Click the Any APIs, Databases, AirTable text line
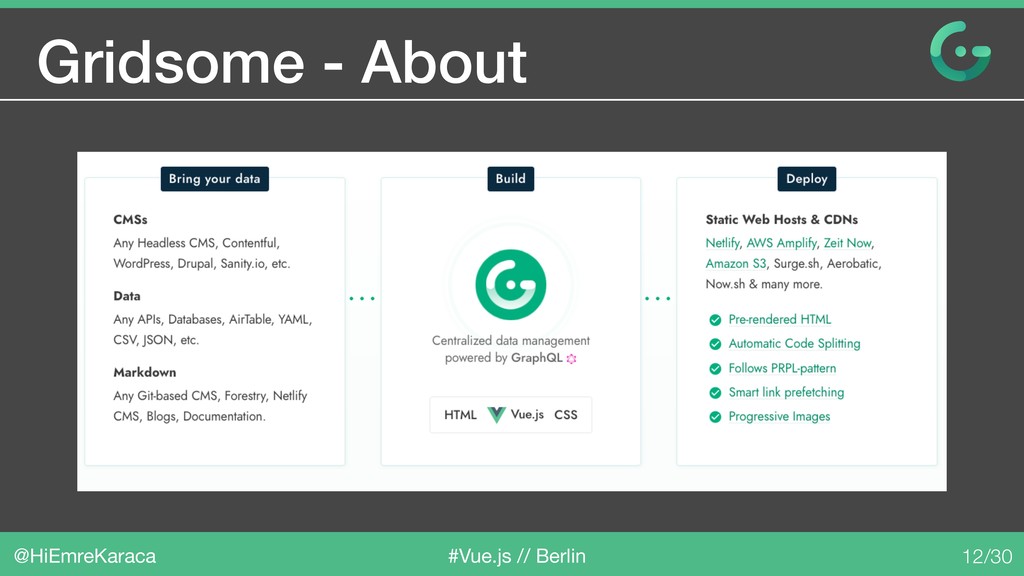This screenshot has width=1024, height=576. pyautogui.click(x=212, y=319)
